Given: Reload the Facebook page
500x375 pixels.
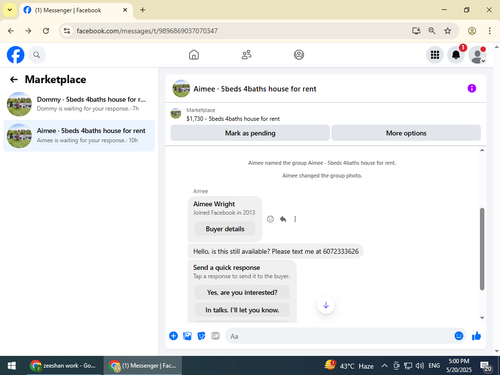Looking at the screenshot, I should (46, 31).
